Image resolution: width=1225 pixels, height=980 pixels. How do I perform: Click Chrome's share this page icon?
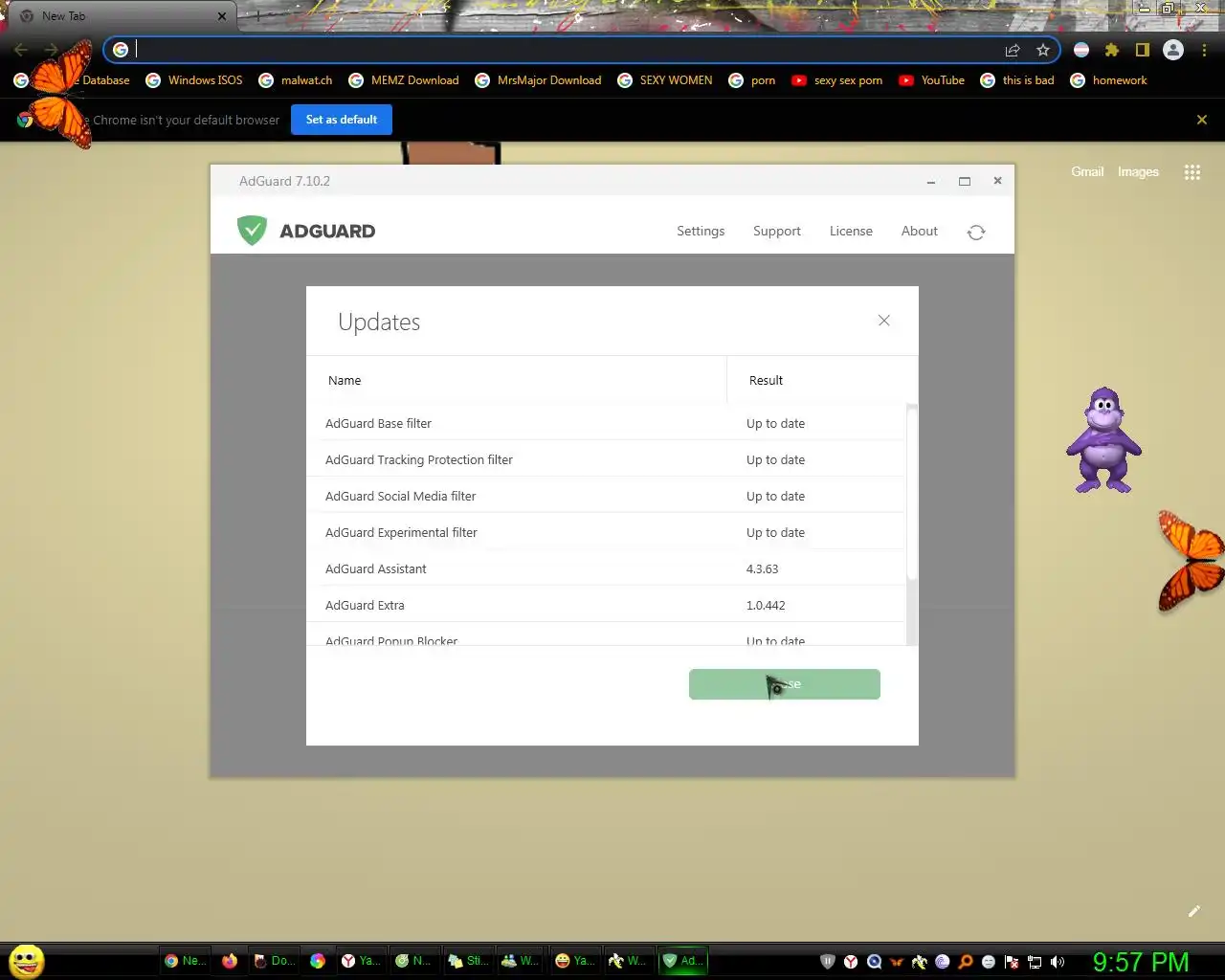click(x=1013, y=50)
